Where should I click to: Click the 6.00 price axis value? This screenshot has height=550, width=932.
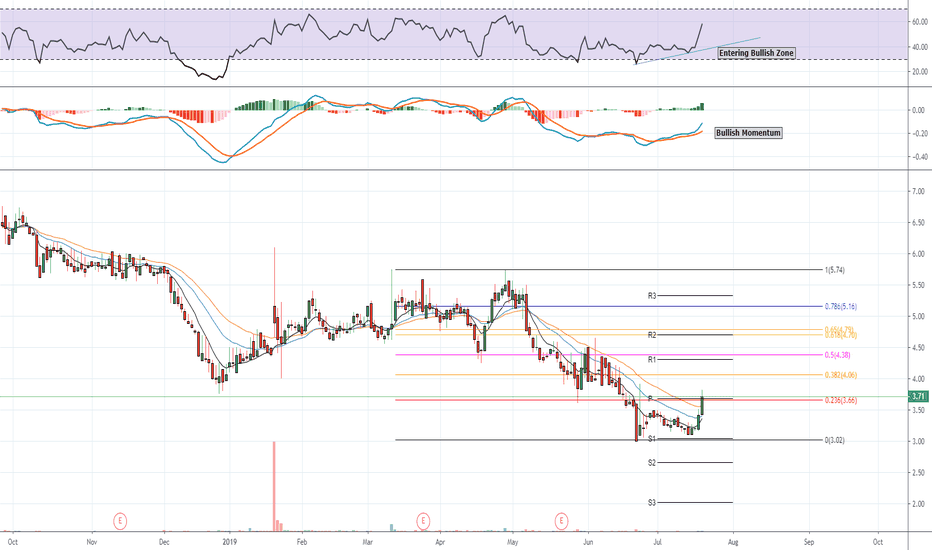[918, 254]
